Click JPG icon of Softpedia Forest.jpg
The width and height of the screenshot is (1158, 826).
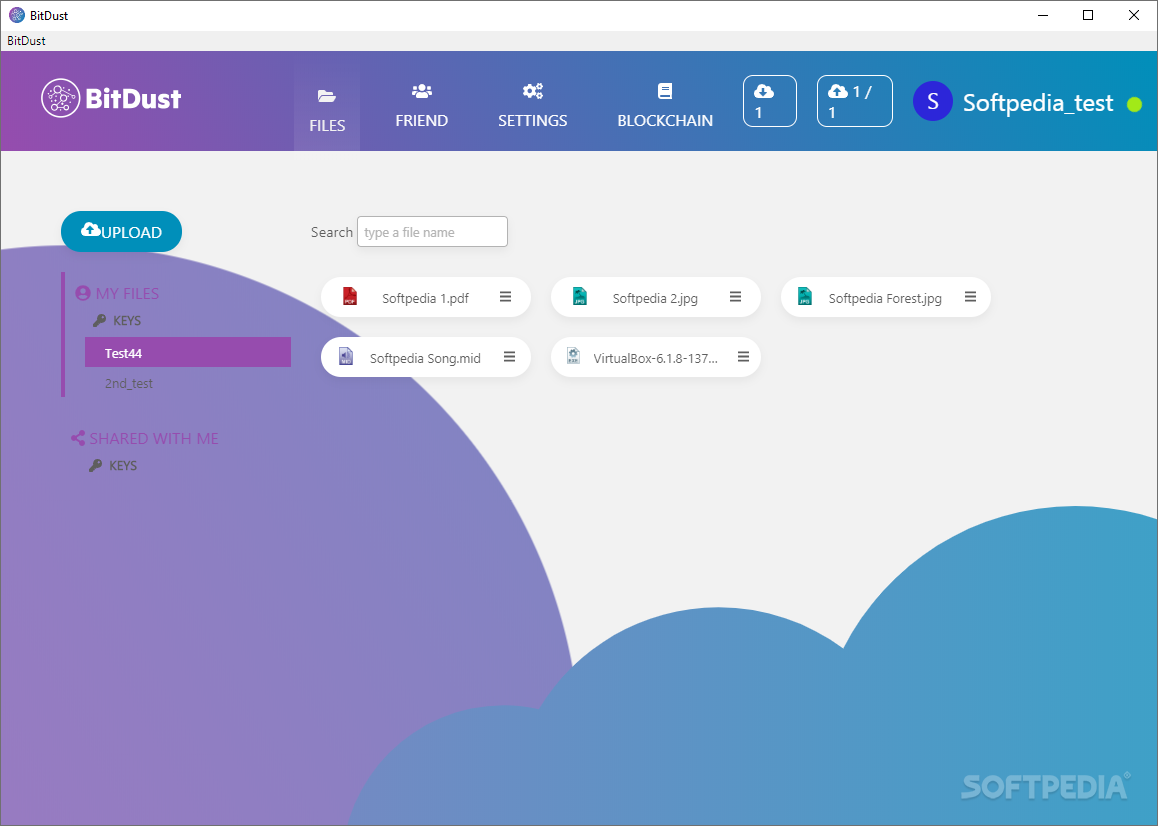click(805, 297)
